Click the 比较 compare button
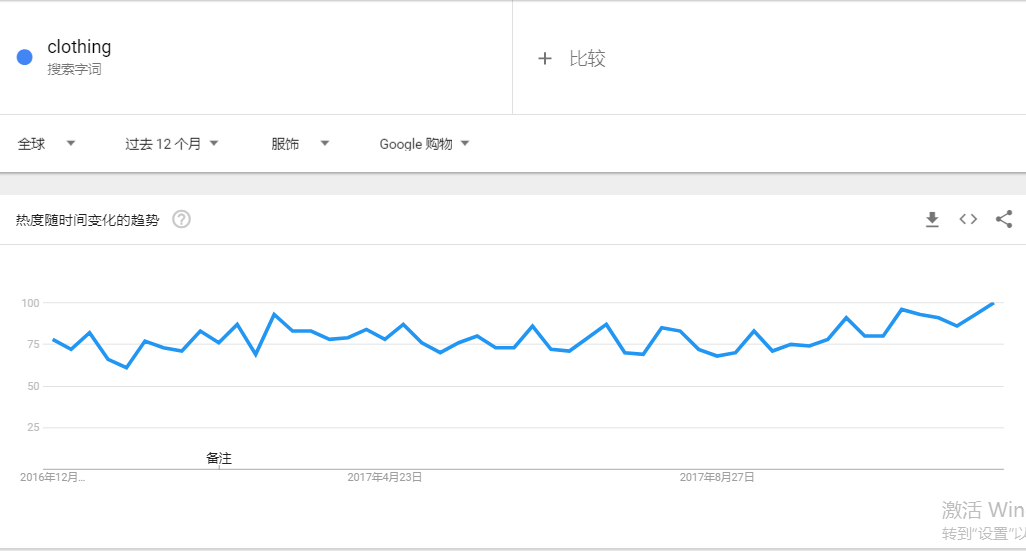This screenshot has height=551, width=1026. tap(587, 59)
